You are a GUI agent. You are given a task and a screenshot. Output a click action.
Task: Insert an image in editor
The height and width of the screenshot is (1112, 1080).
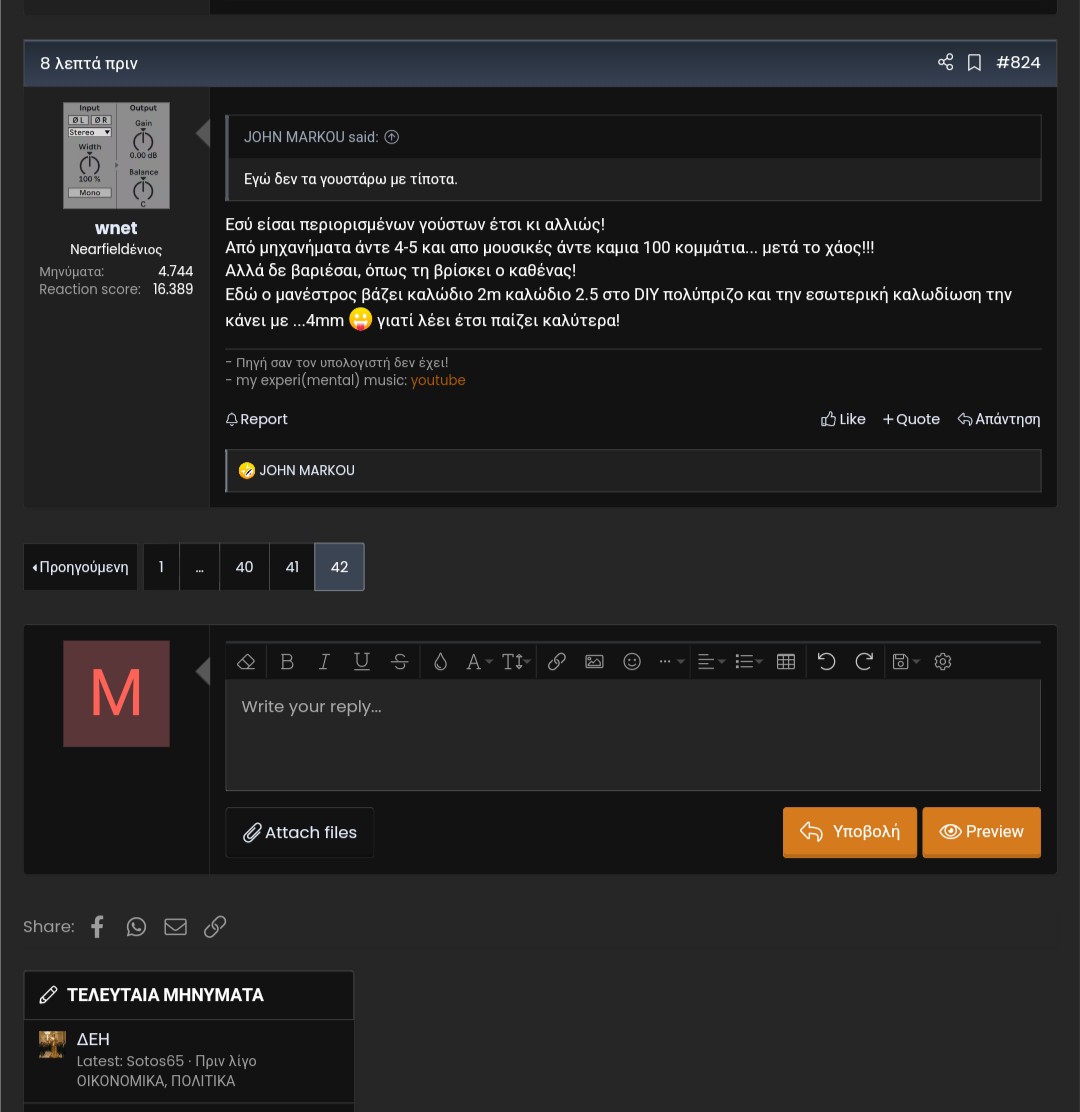(x=594, y=662)
